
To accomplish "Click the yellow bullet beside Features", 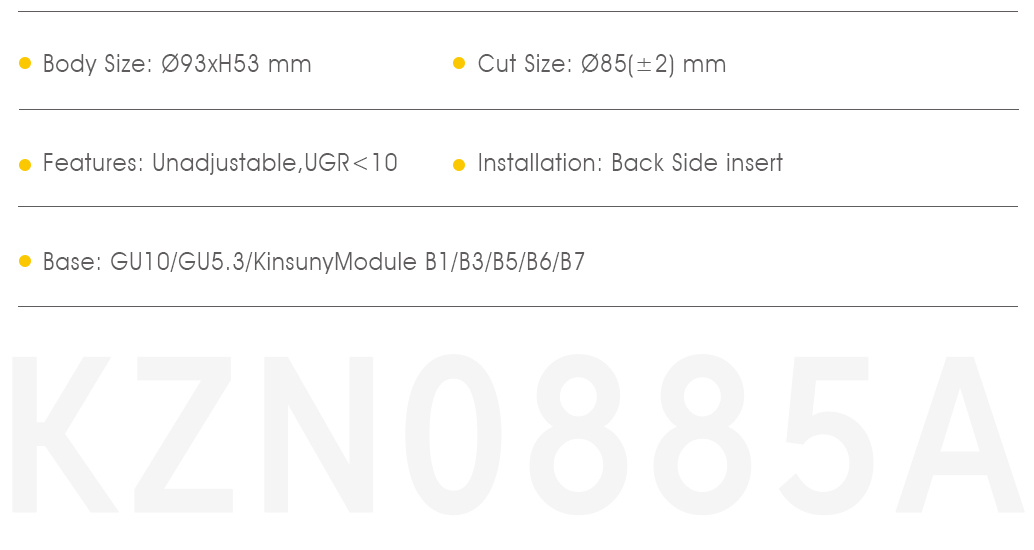I will (25, 164).
